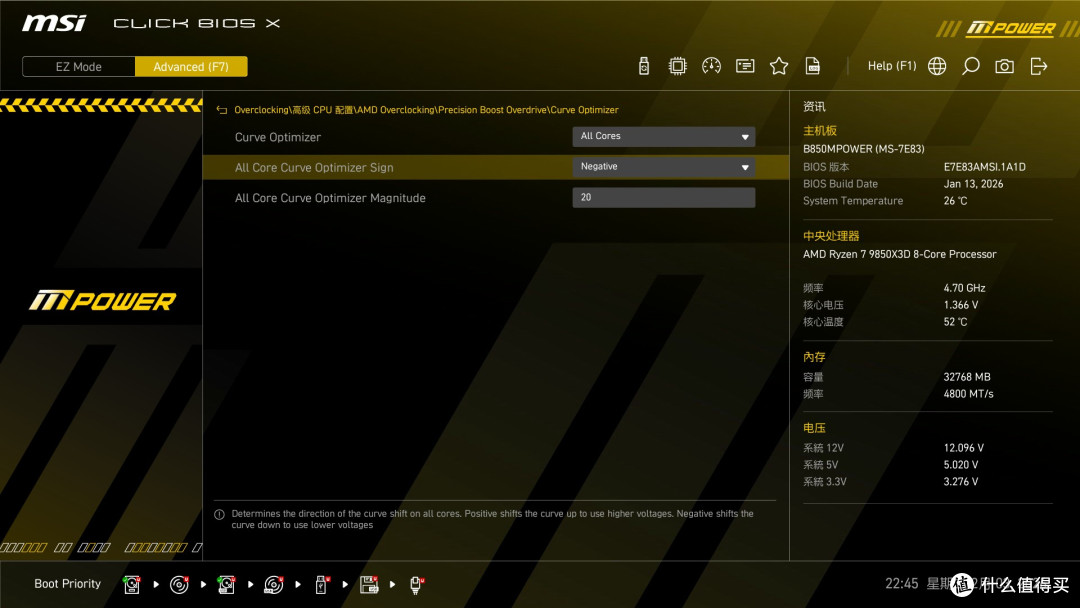
Task: Click memory capacity value 32768 MB
Action: (967, 377)
